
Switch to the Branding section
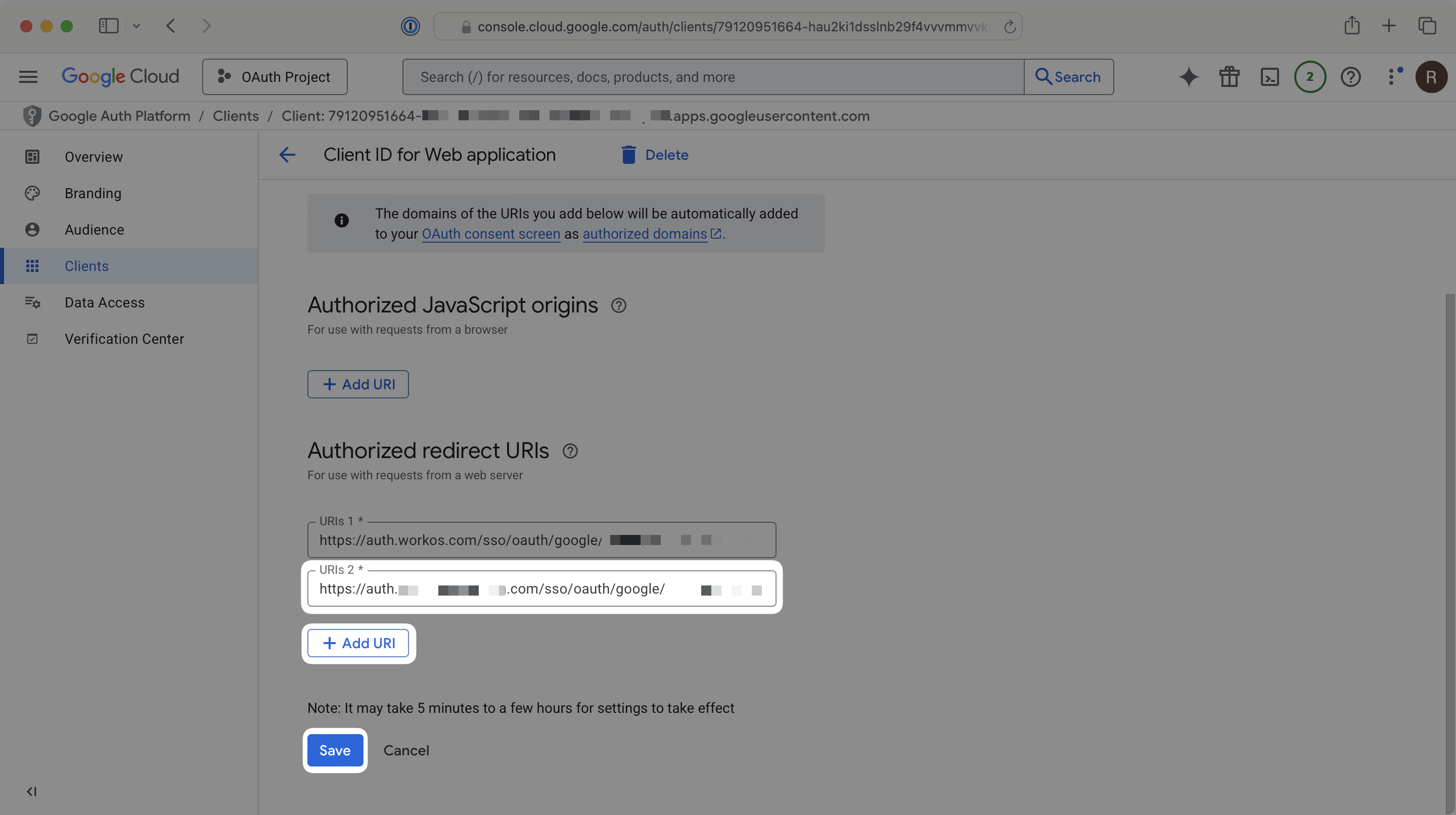coord(93,193)
